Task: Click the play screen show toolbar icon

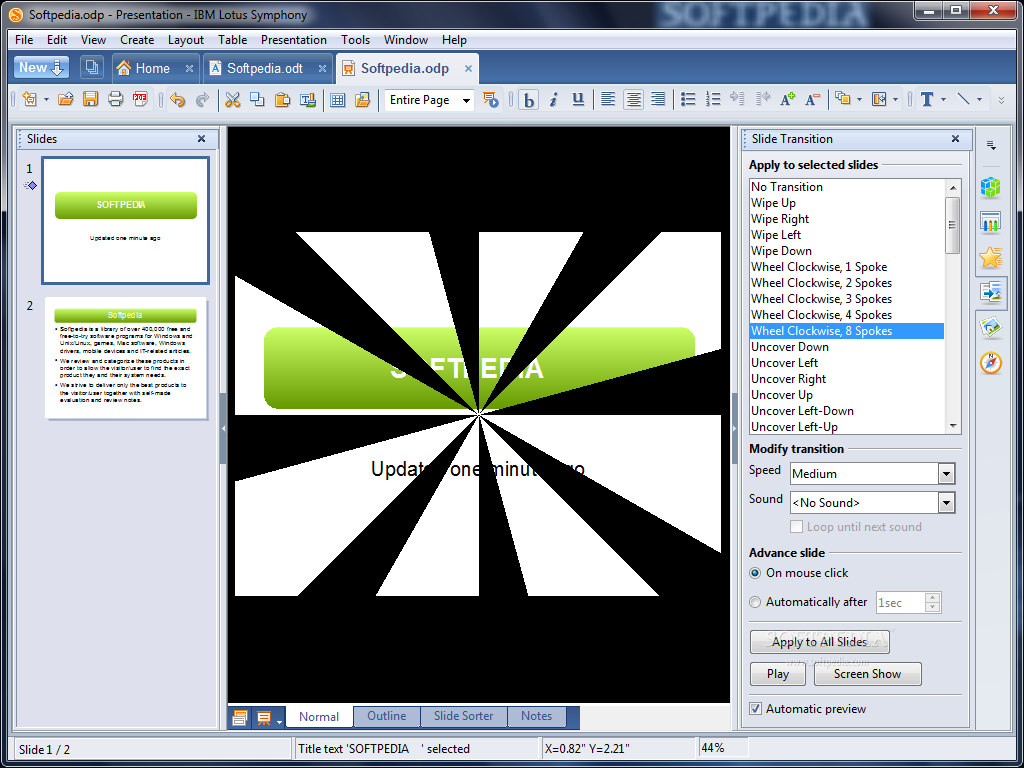Action: coord(490,99)
